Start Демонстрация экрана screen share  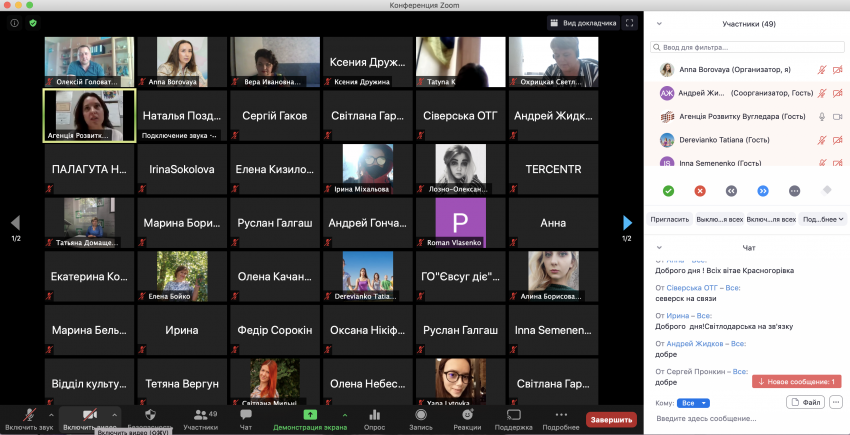pyautogui.click(x=310, y=419)
